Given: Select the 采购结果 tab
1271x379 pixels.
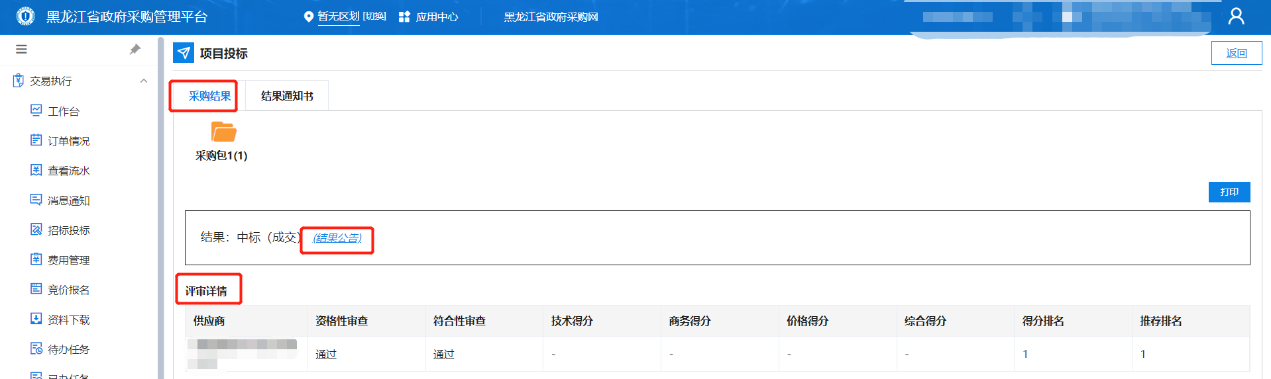Looking at the screenshot, I should click(210, 96).
